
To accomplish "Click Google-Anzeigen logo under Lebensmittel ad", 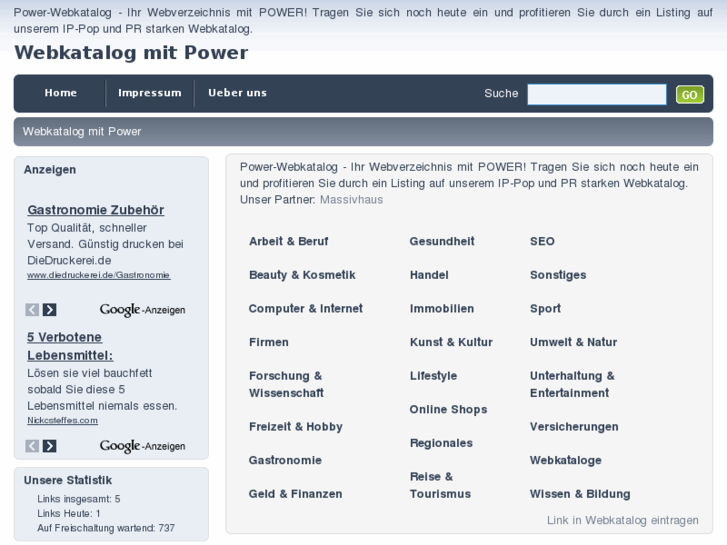I will pos(142,446).
